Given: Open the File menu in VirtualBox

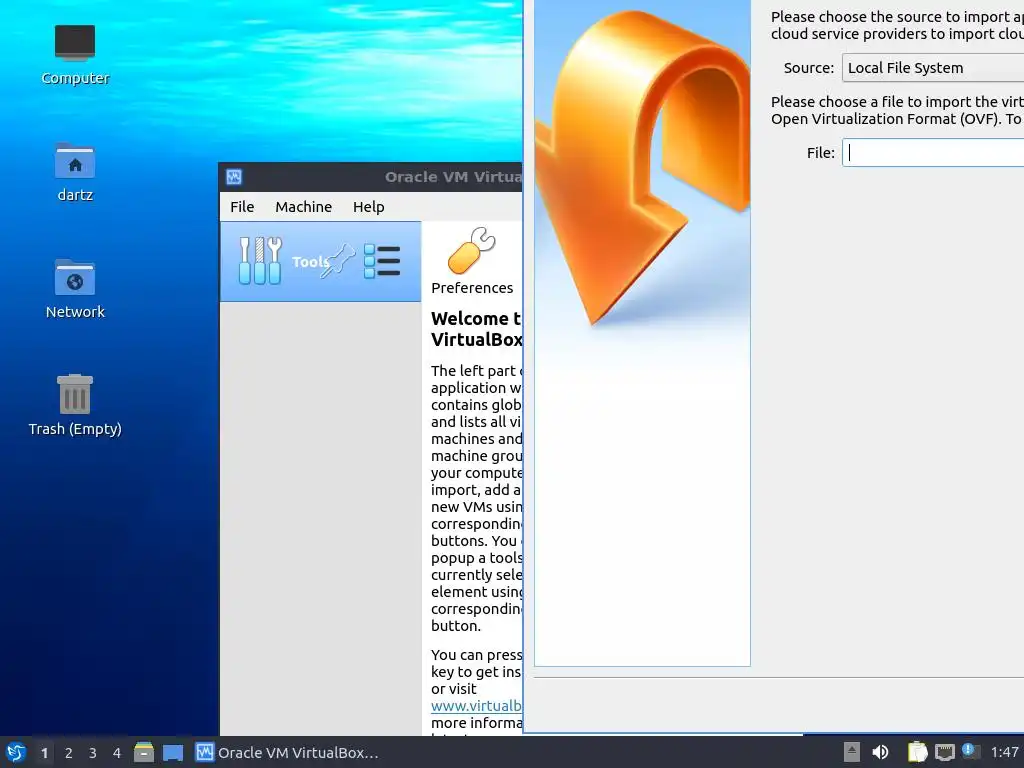Looking at the screenshot, I should point(242,207).
